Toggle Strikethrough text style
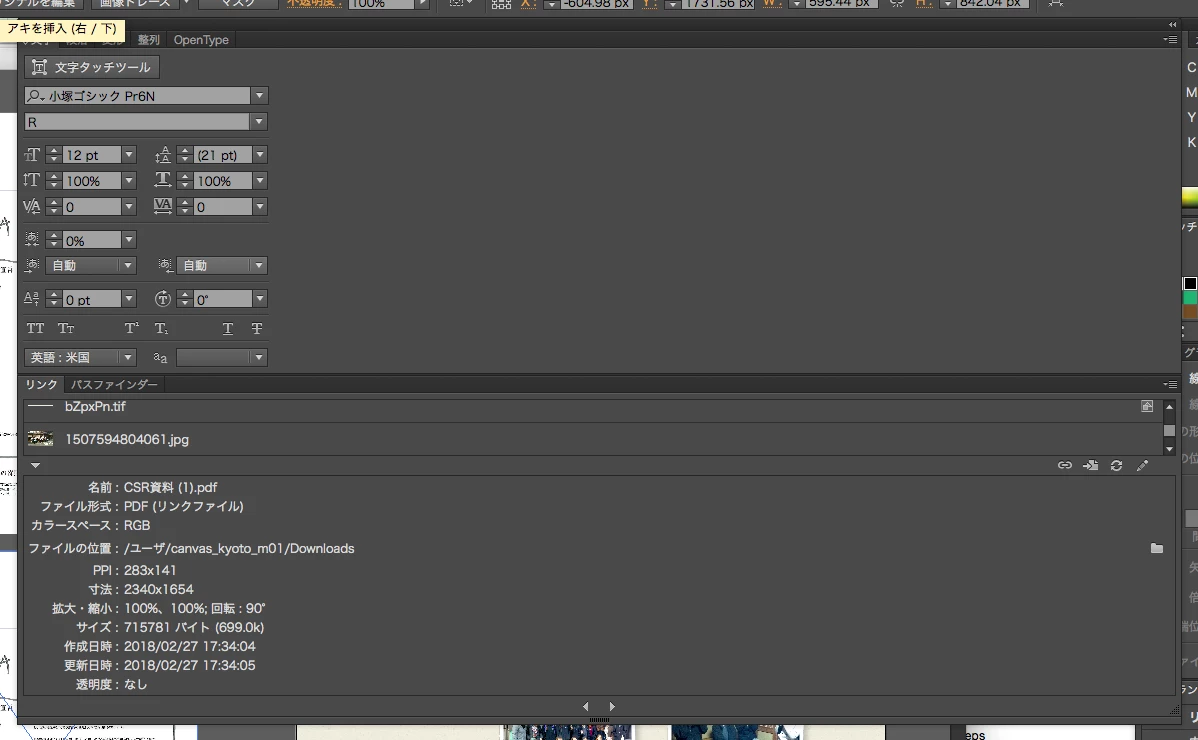Viewport: 1198px width, 740px height. click(257, 328)
